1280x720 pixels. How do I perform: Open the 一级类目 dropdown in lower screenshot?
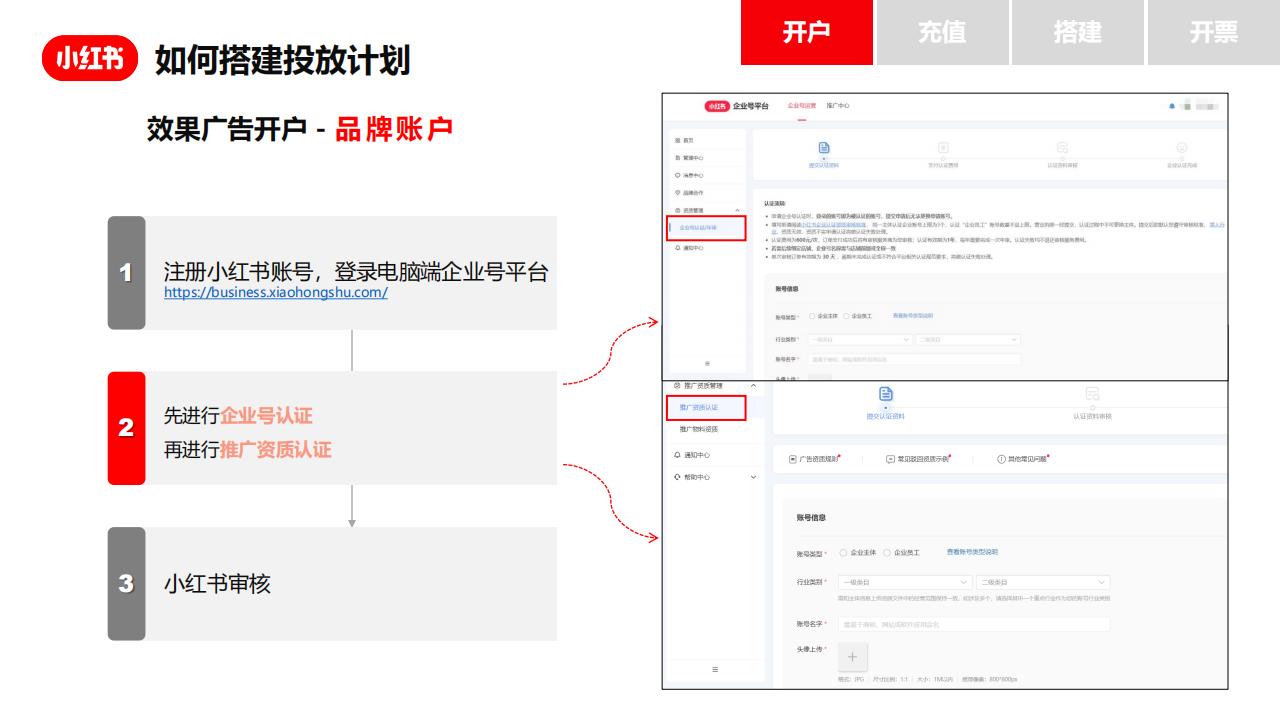click(905, 581)
